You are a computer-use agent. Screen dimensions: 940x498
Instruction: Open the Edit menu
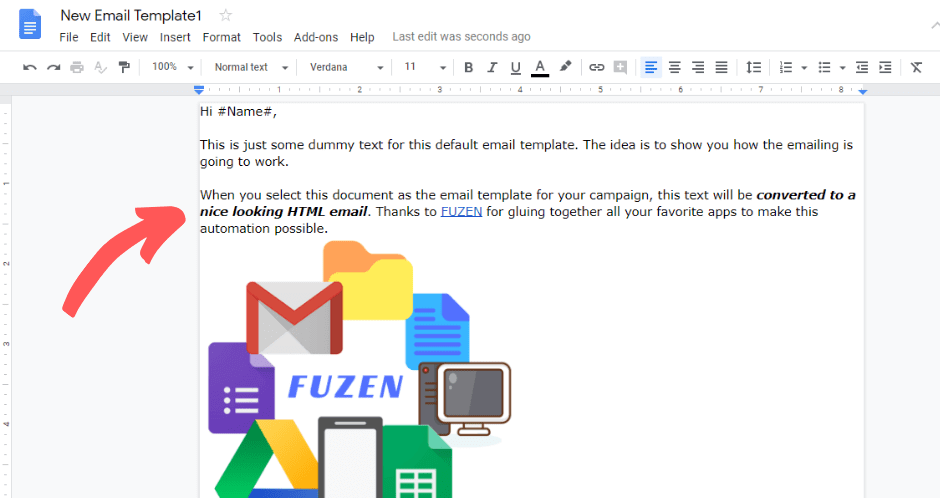pyautogui.click(x=100, y=37)
